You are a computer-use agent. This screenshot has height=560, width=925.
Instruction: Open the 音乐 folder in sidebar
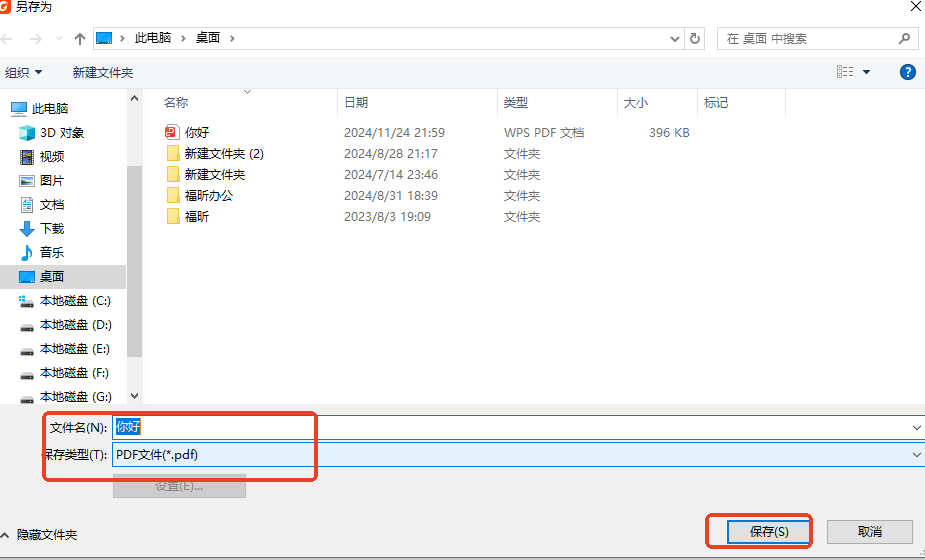[51, 253]
